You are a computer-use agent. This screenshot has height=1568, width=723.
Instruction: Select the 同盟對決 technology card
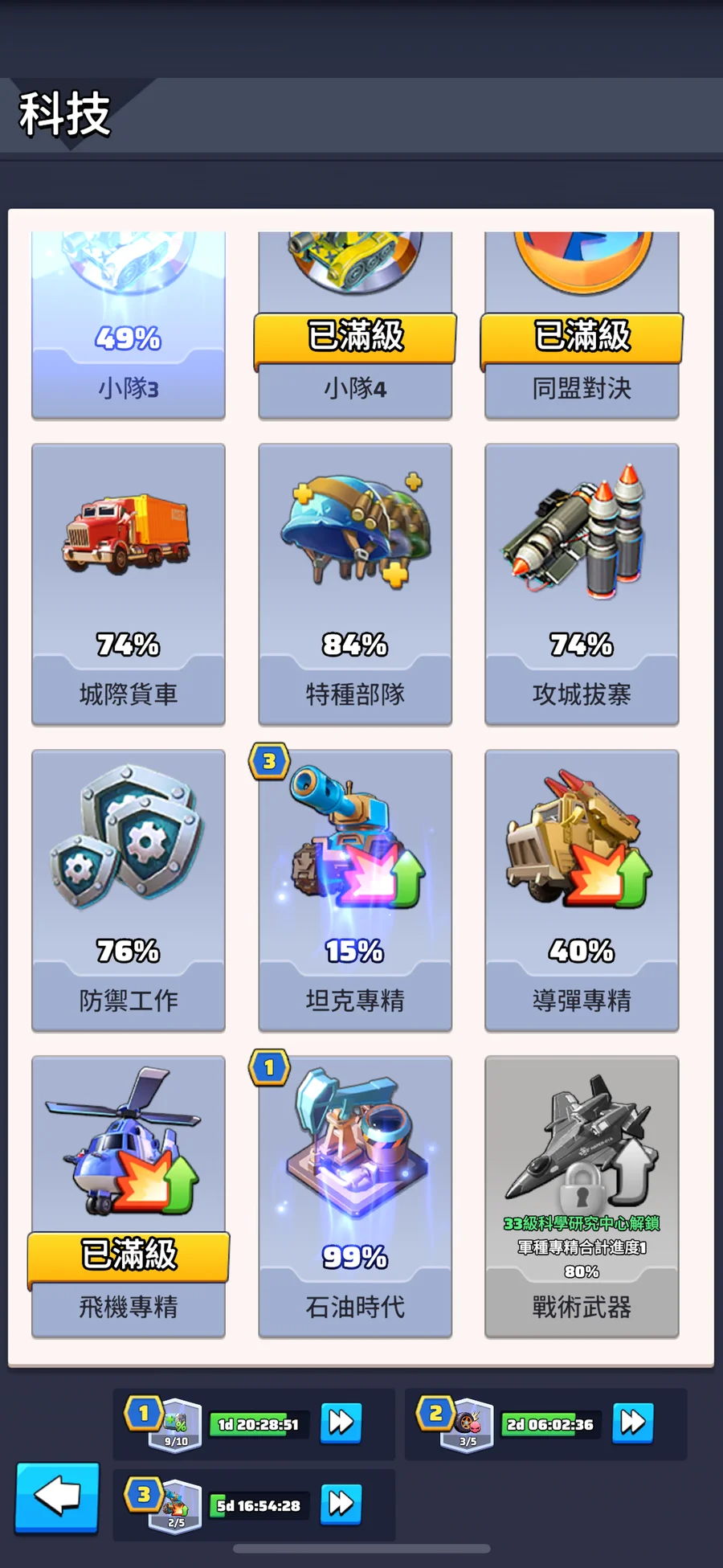click(x=582, y=325)
